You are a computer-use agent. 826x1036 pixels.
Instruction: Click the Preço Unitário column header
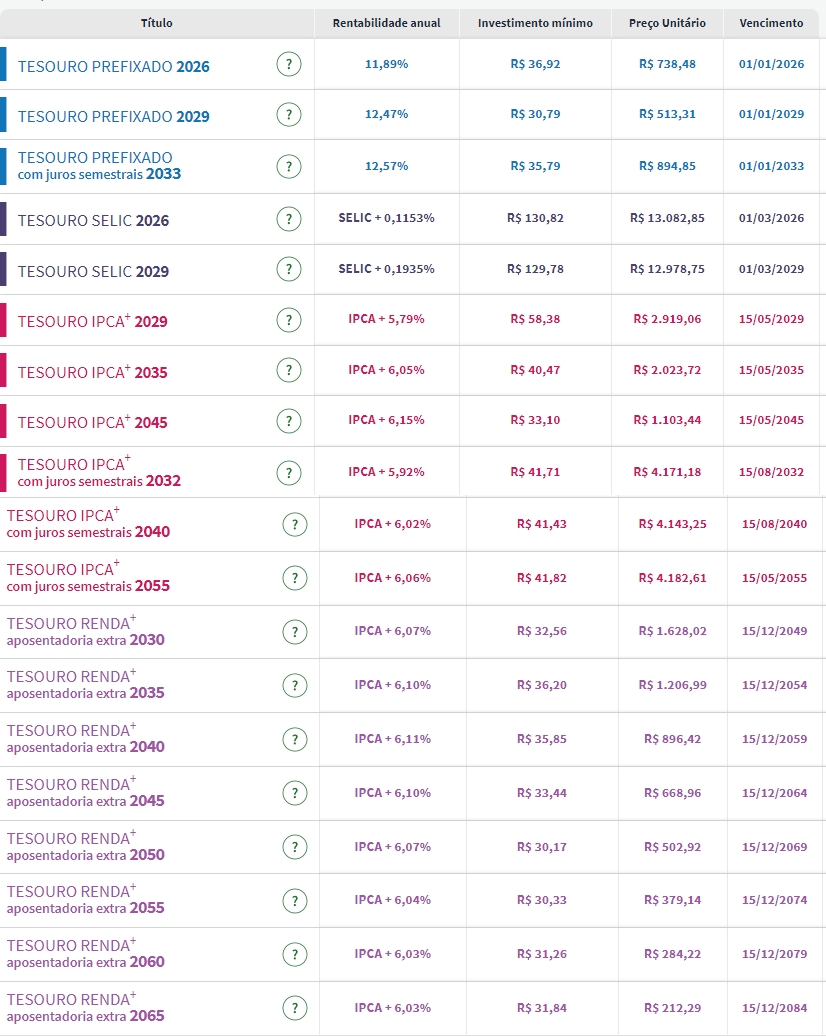(x=667, y=23)
